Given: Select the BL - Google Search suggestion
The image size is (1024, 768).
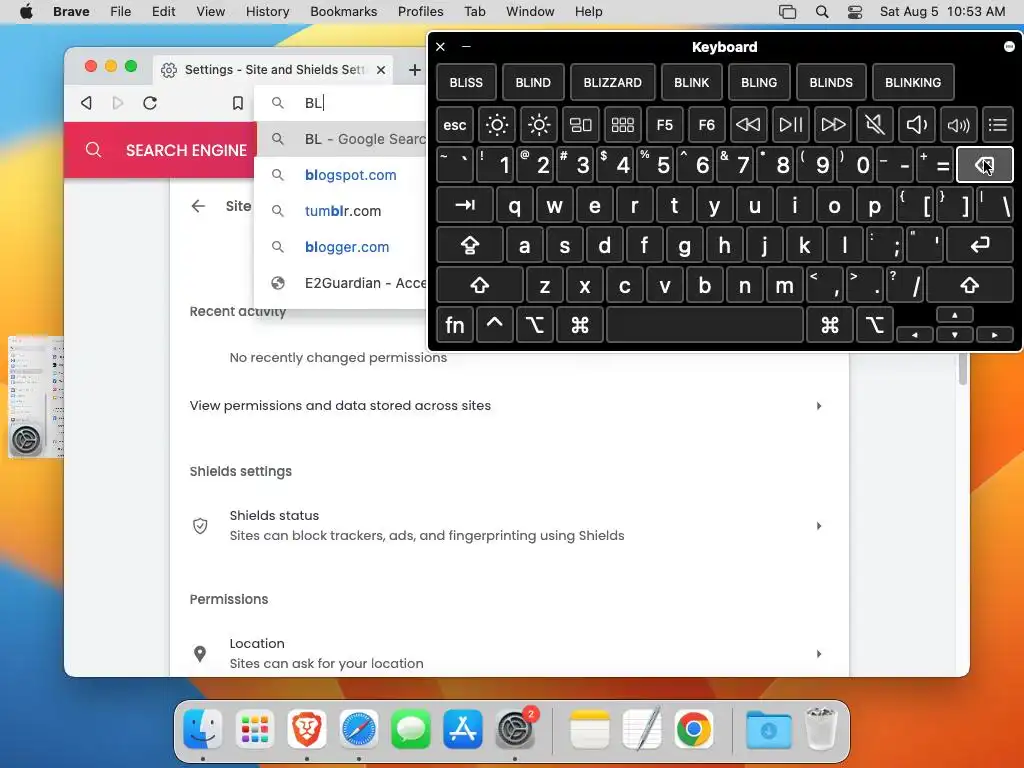Looking at the screenshot, I should pos(342,139).
